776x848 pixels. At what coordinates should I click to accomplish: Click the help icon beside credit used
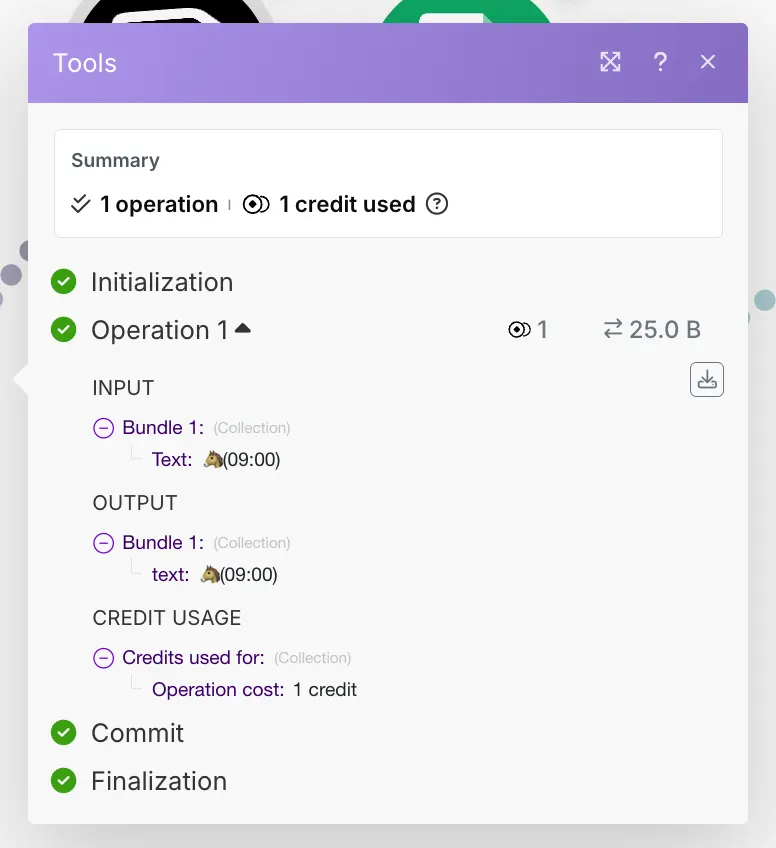click(x=437, y=204)
